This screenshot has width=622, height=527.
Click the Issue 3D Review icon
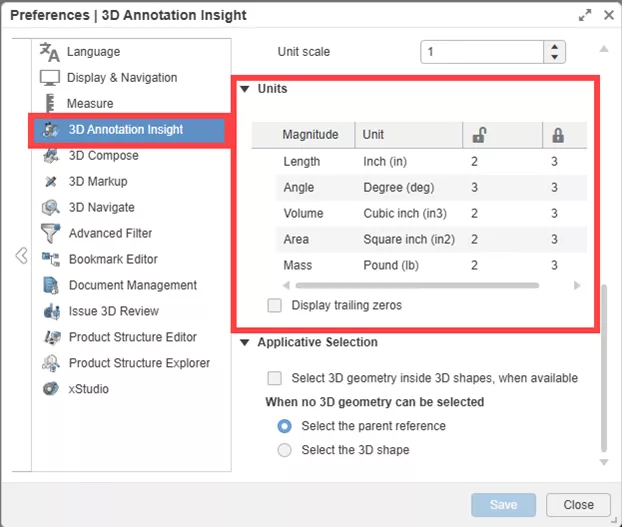tap(52, 311)
